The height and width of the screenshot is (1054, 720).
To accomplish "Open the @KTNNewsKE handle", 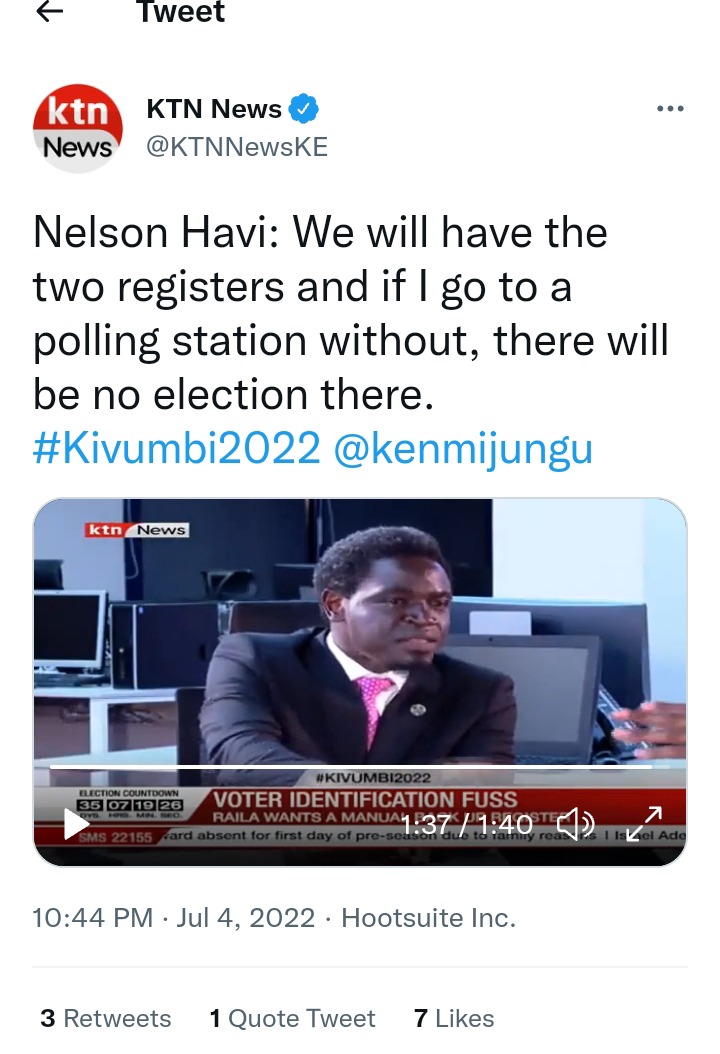I will [237, 147].
